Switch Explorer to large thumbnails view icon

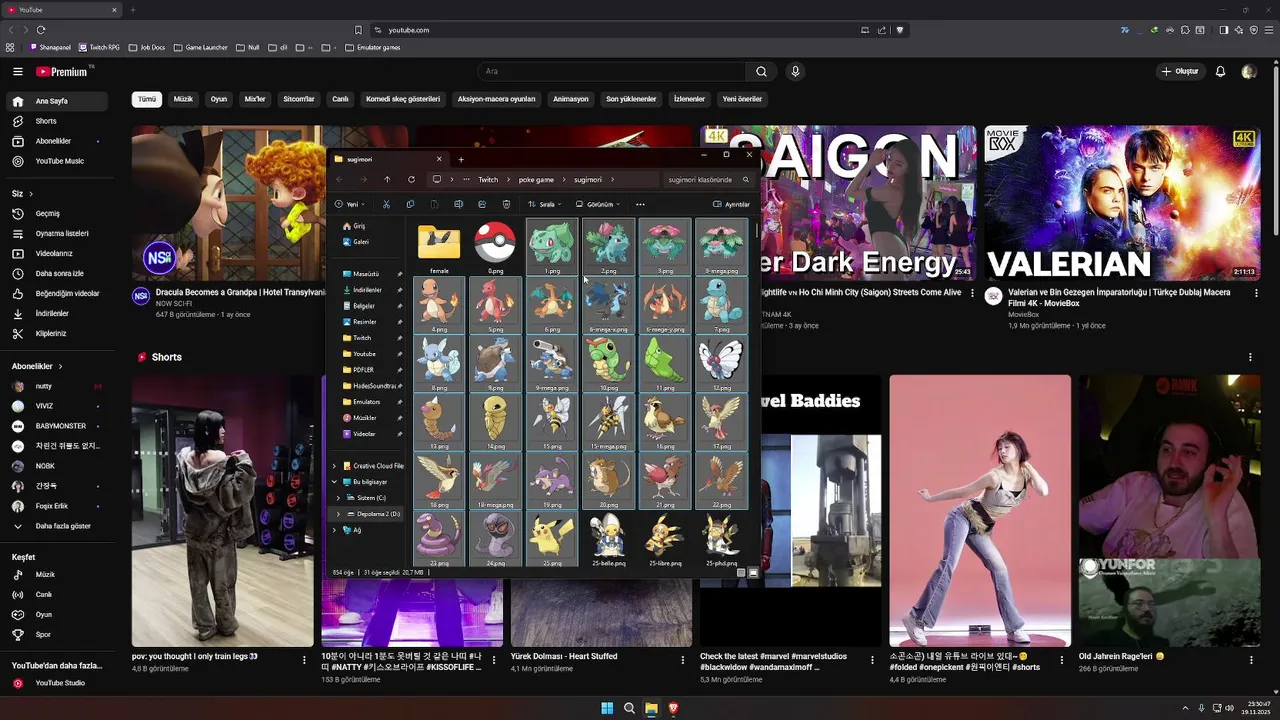[753, 573]
